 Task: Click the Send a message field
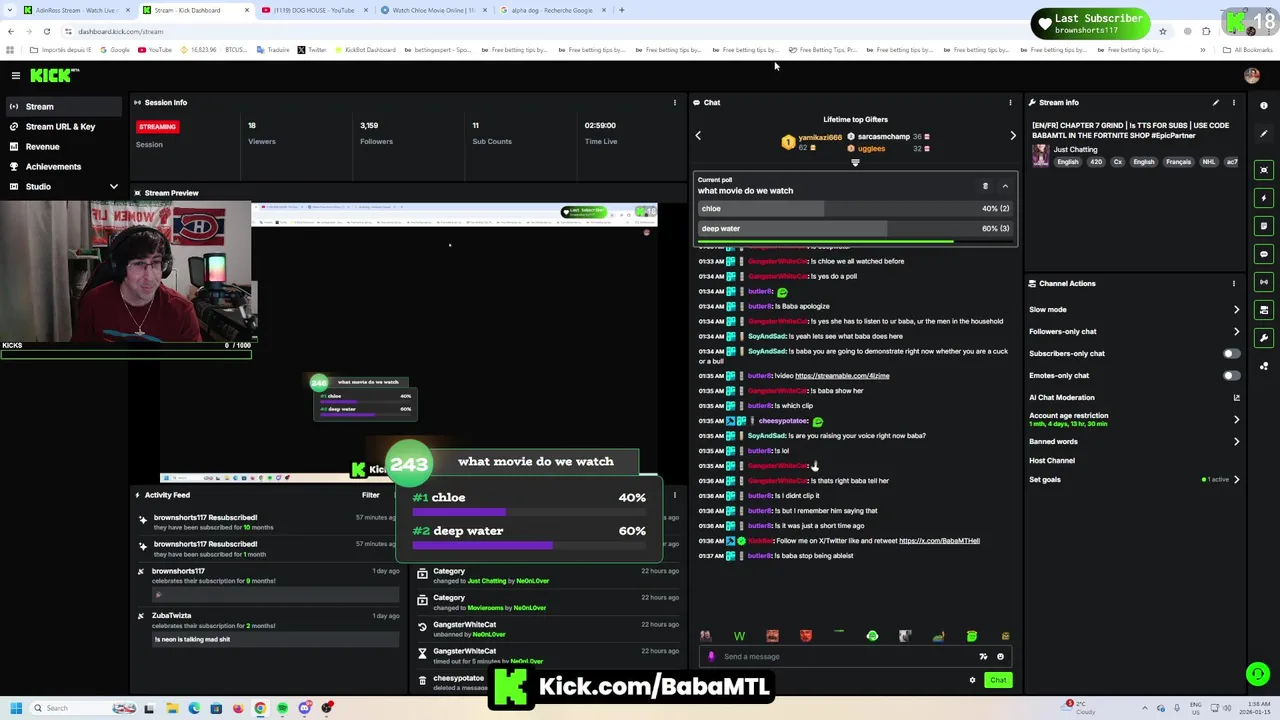coord(850,657)
